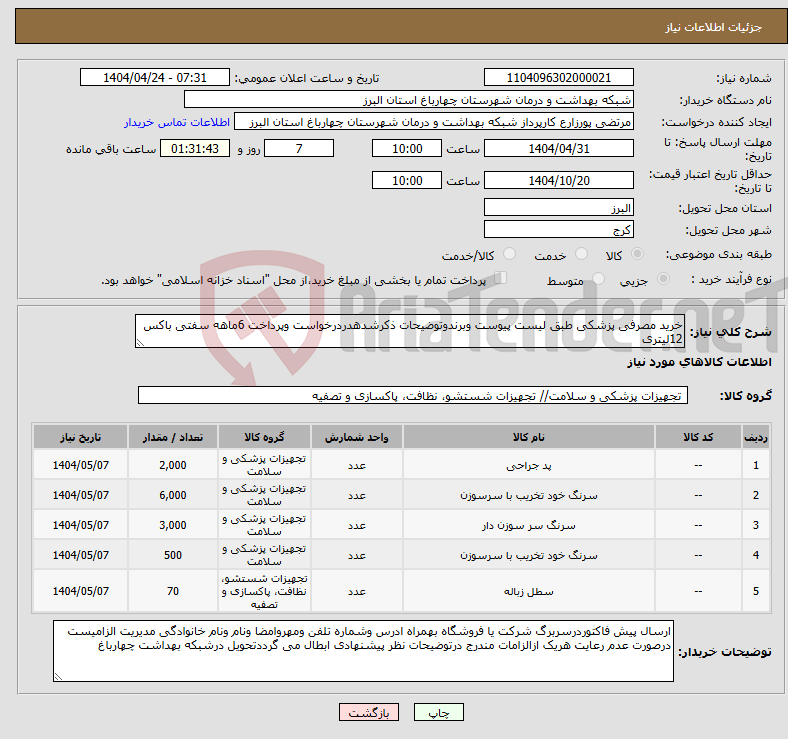
Task: Click remaining time field 01:31:43
Action: tap(195, 148)
